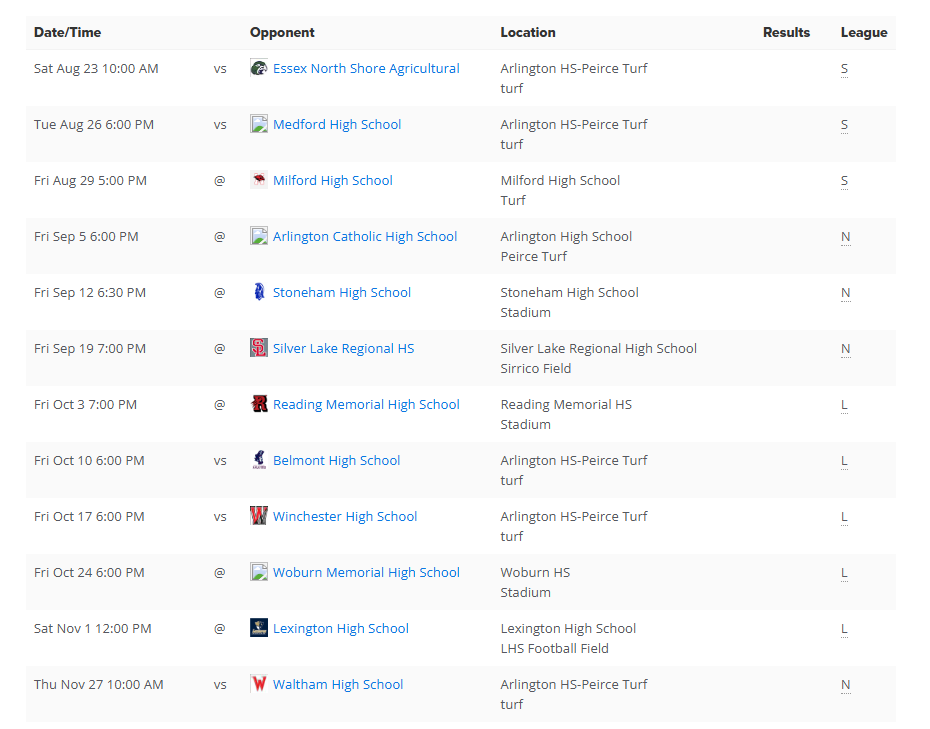The image size is (930, 729).
Task: Select date Fri Sep 5 6:00 PM
Action: click(x=86, y=237)
